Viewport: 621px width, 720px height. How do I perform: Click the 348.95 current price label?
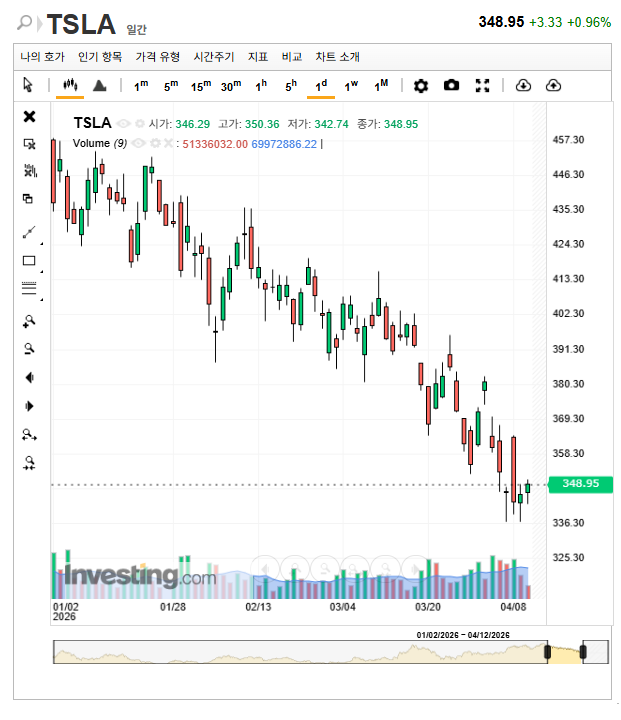click(581, 484)
